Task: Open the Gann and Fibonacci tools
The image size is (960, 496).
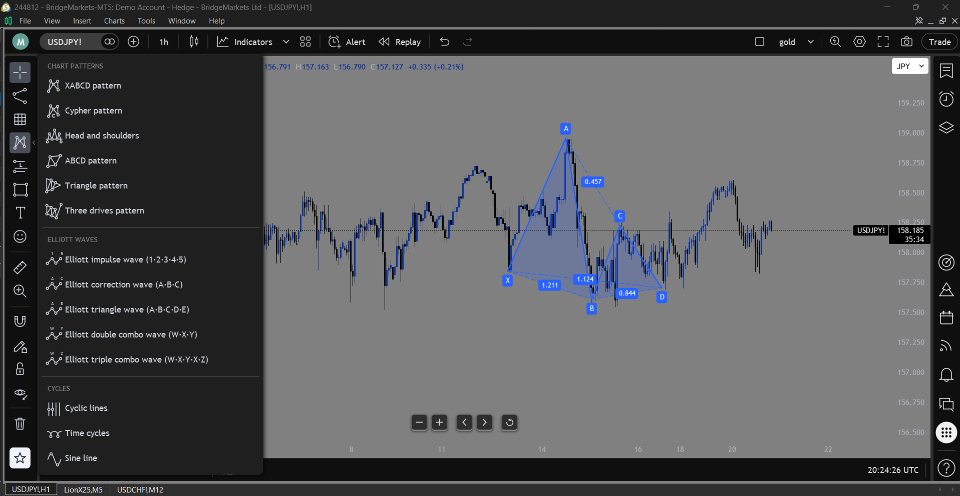Action: tap(20, 119)
